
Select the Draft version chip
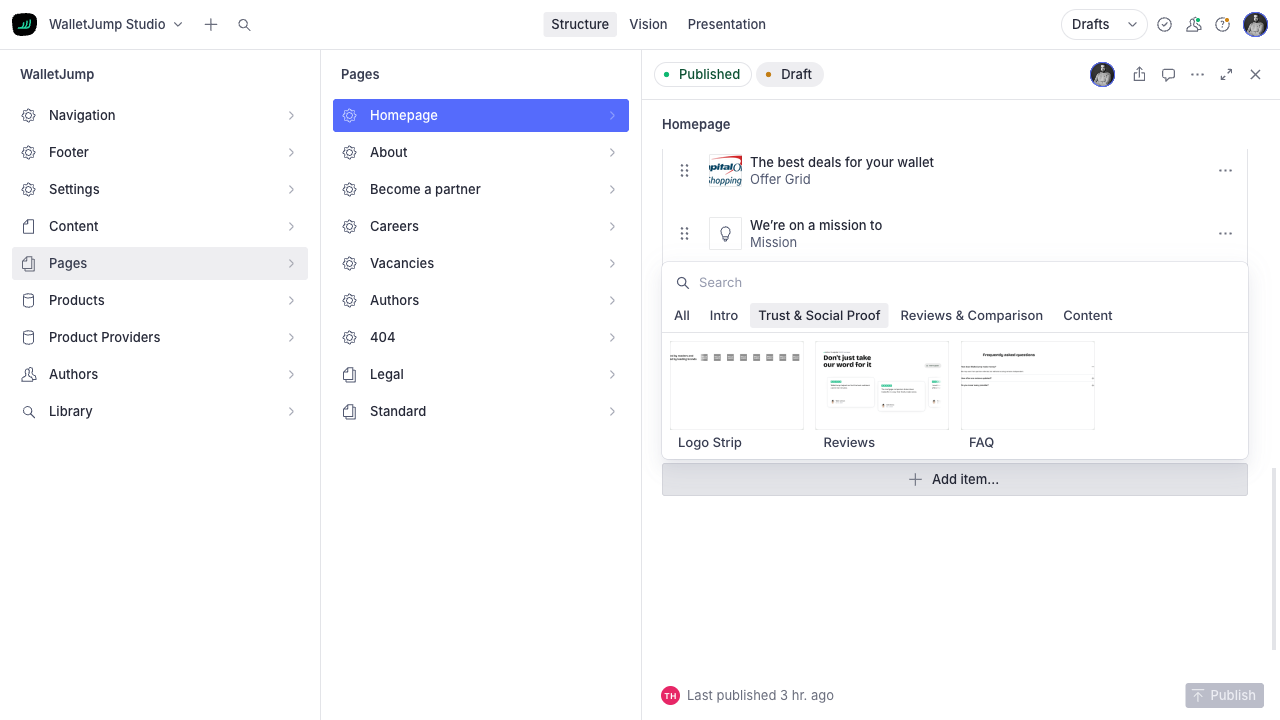[790, 74]
